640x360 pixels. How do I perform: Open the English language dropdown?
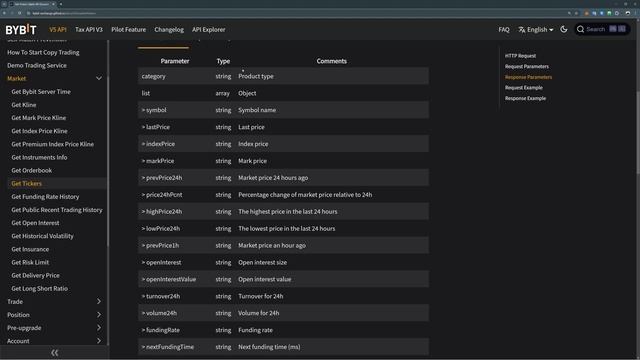tap(536, 29)
